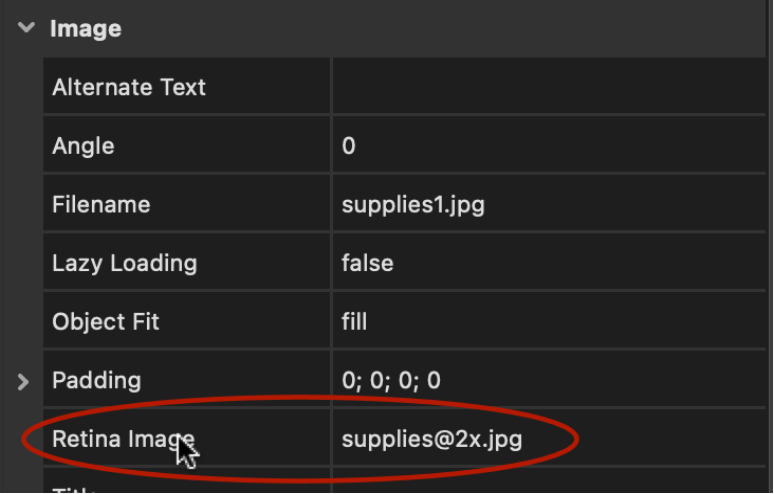Click the vertical scrollbar at the panel edge
The height and width of the screenshot is (494, 774).
[x=770, y=247]
